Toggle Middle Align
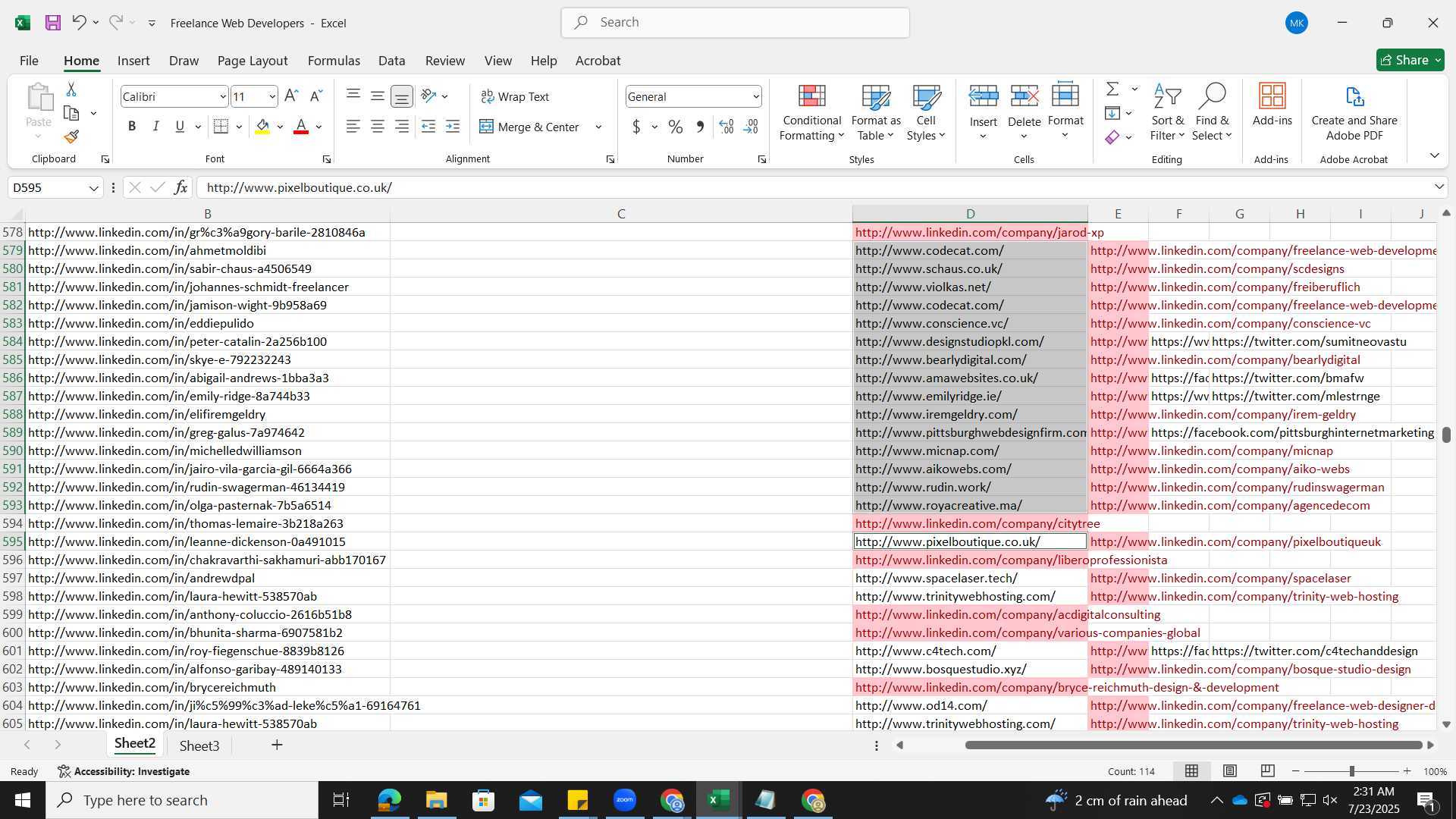 [x=378, y=96]
